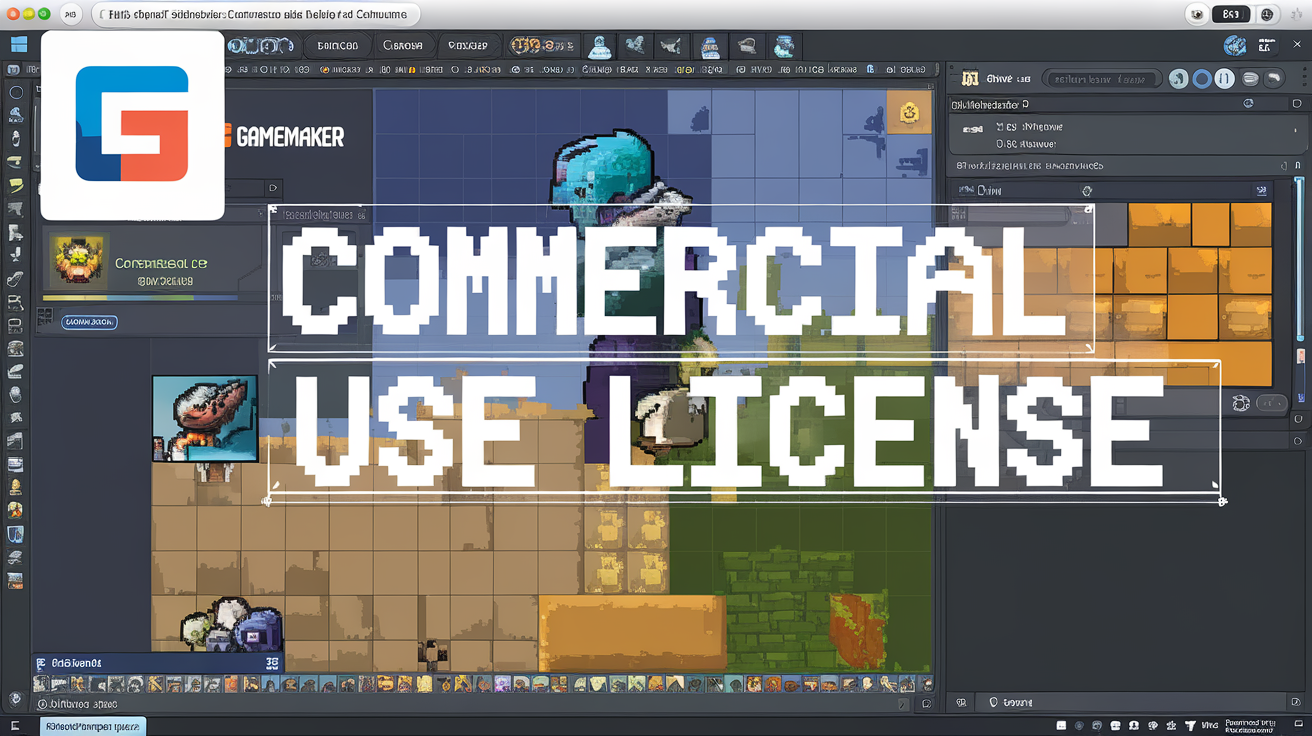Click the dark pill button beside the camera icon
This screenshot has height=736, width=1312.
point(1231,14)
